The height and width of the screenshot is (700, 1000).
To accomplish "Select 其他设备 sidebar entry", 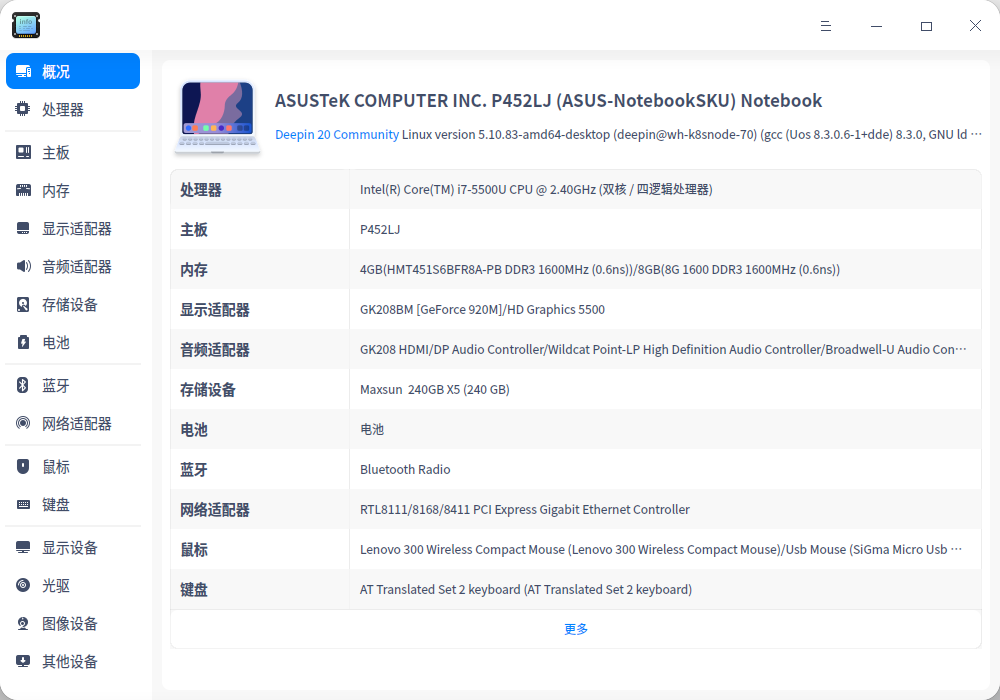I will coord(73,661).
